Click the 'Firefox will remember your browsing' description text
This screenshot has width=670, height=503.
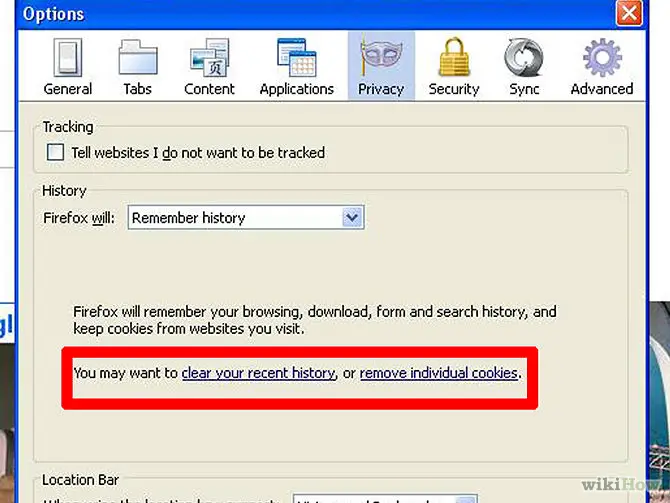(x=314, y=320)
